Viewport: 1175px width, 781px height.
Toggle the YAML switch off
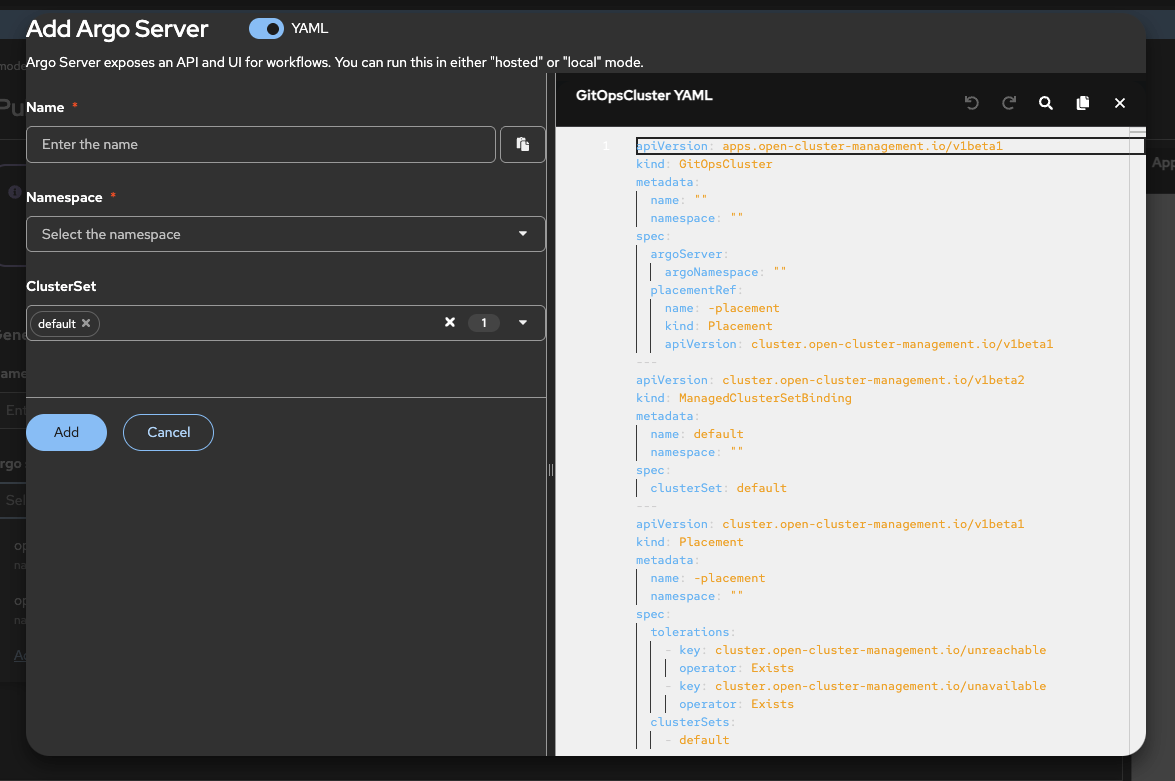coord(267,29)
